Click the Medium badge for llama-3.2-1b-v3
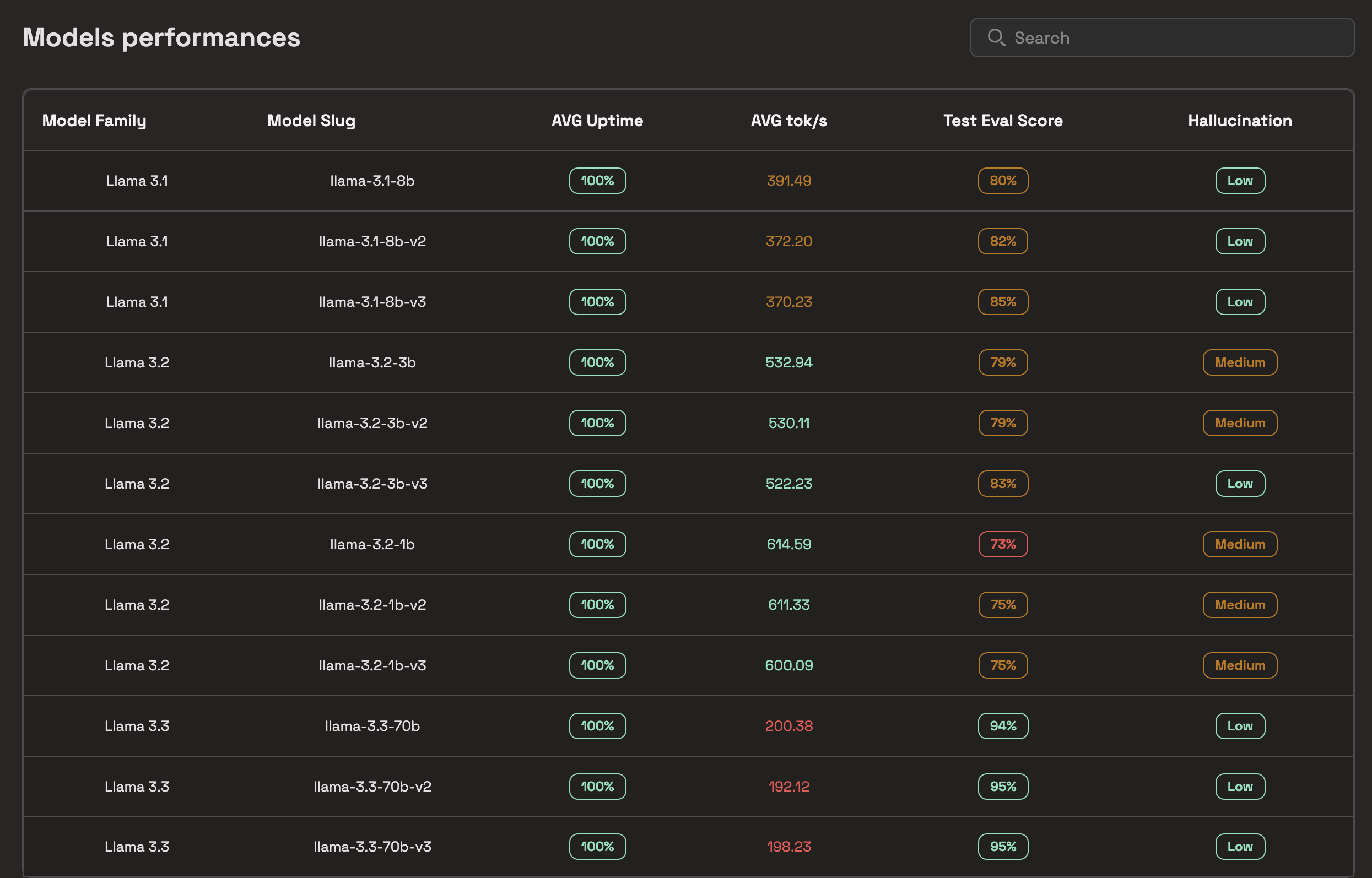The image size is (1372, 878). (x=1240, y=665)
